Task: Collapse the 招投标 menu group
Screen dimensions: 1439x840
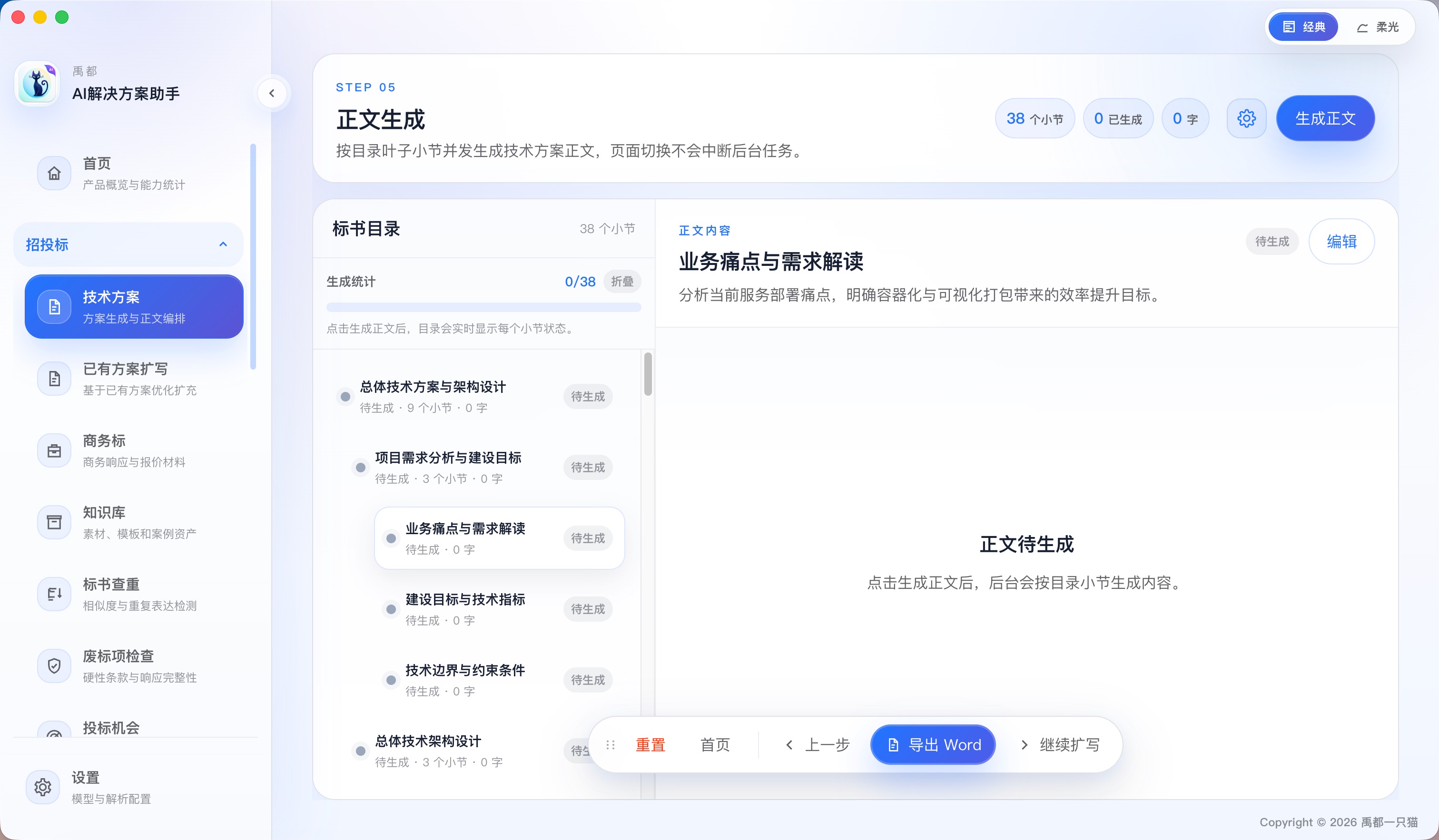Action: click(128, 244)
